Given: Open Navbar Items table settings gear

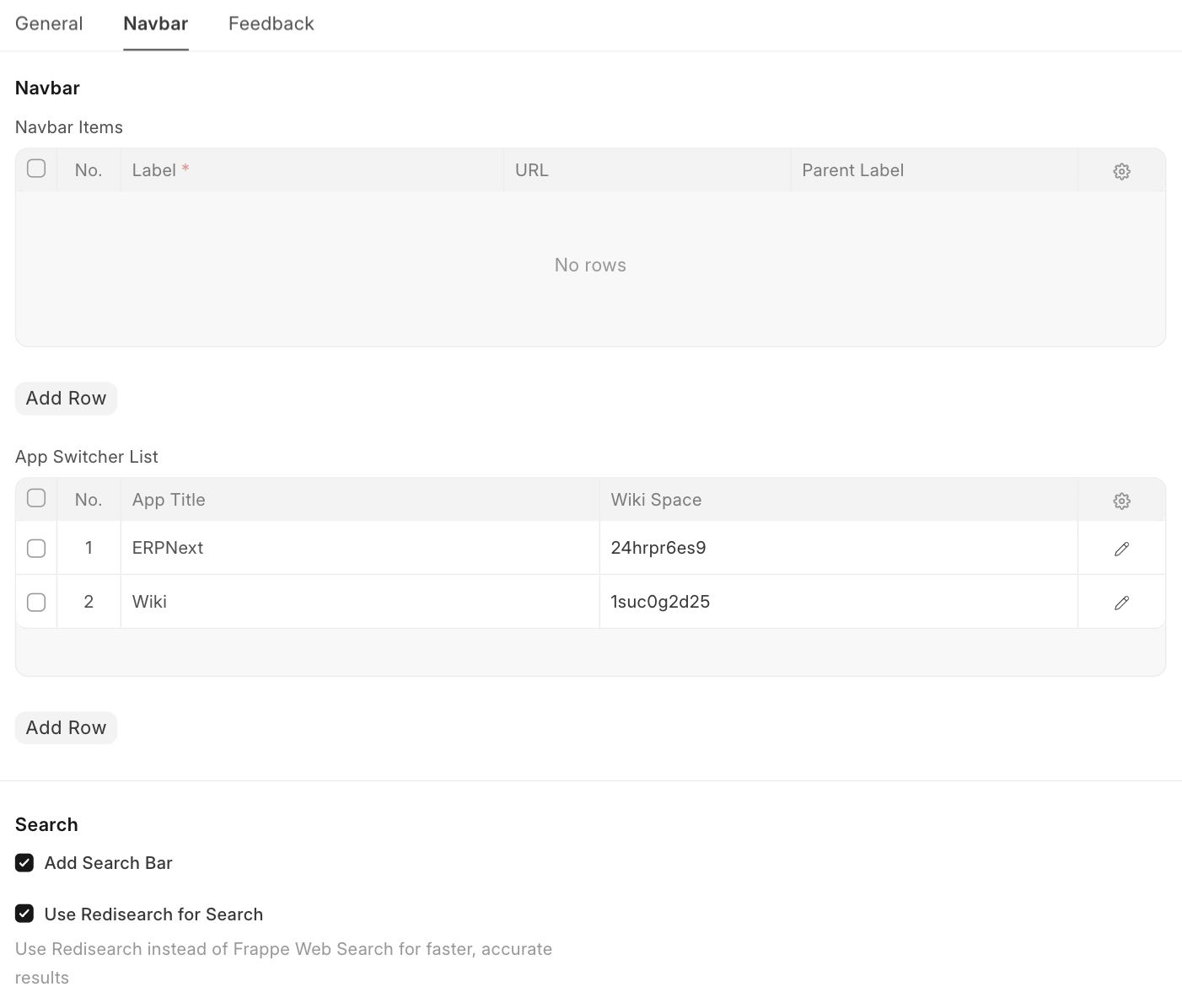Looking at the screenshot, I should pos(1121,171).
